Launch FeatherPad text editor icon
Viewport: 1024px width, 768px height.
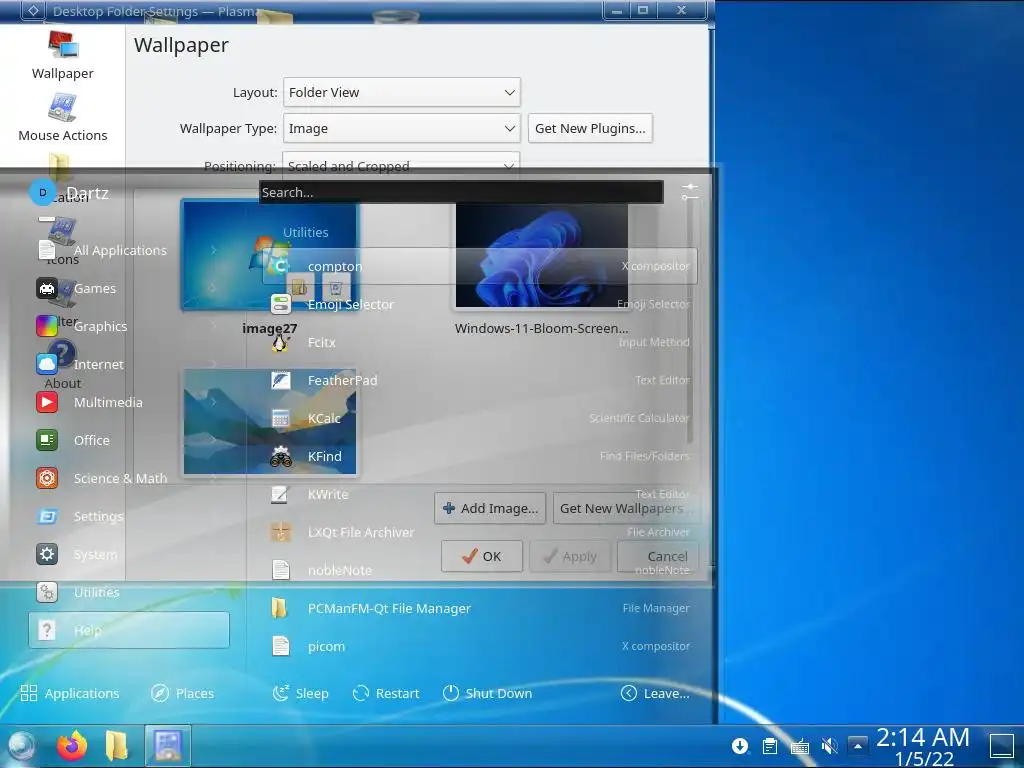281,380
